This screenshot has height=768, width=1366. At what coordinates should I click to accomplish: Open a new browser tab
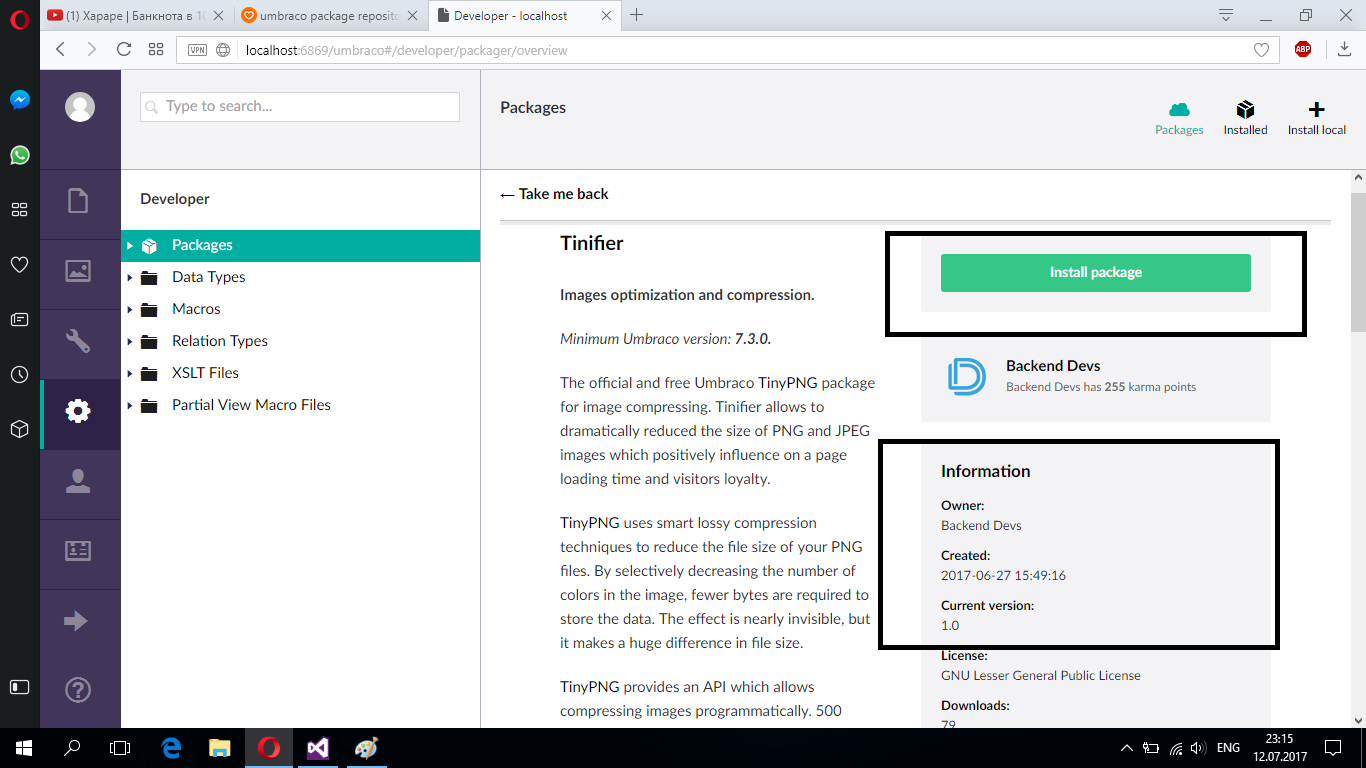point(636,15)
